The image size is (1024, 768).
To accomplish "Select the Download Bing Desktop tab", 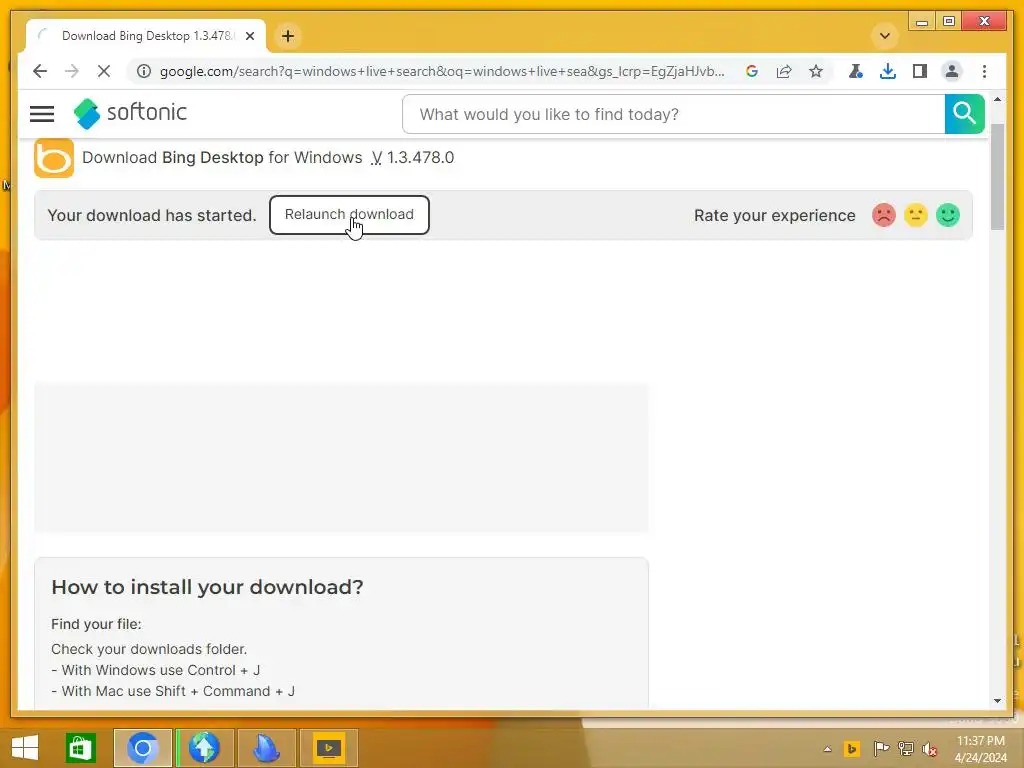I will [x=146, y=36].
